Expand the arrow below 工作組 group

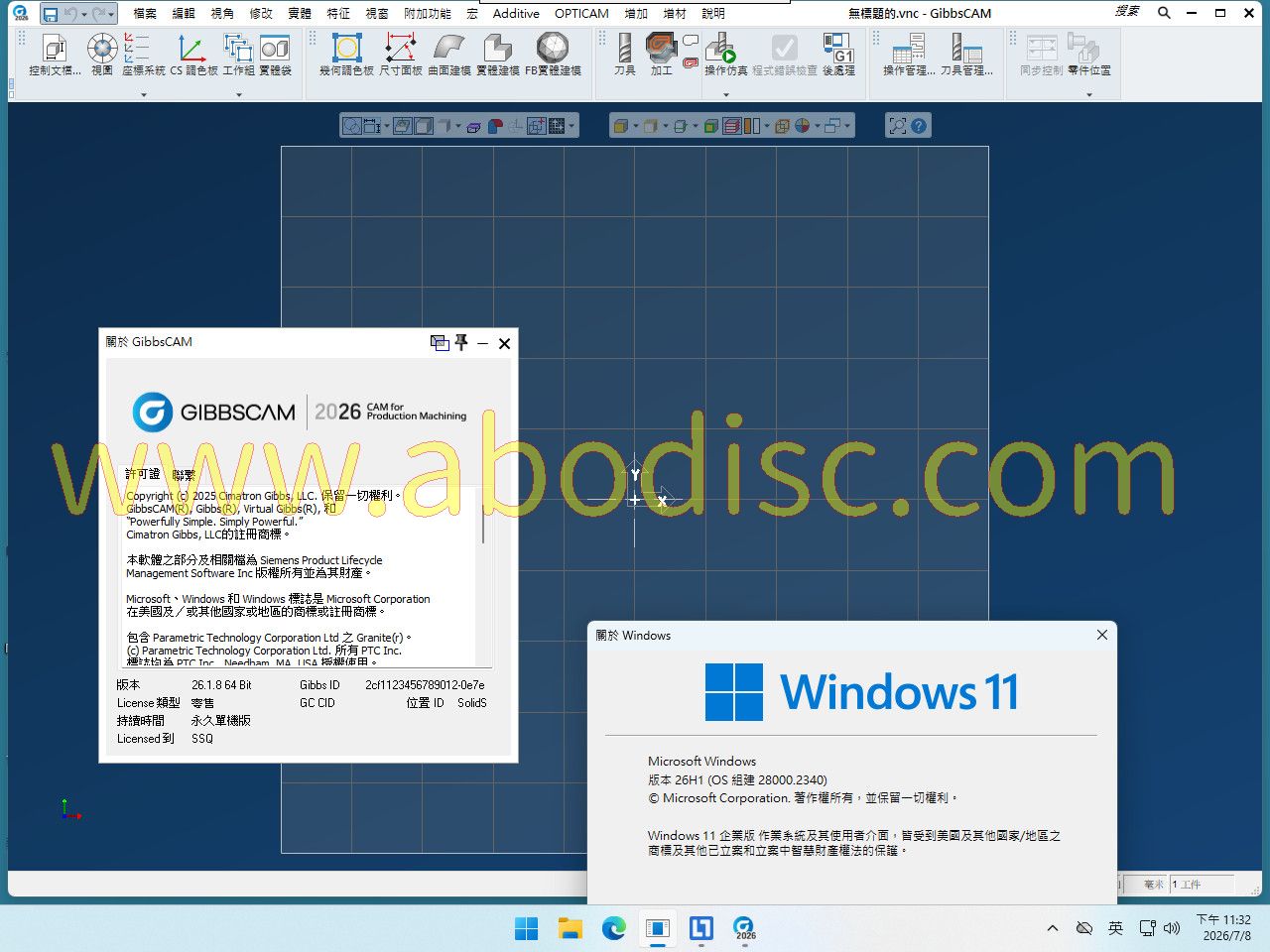pyautogui.click(x=239, y=94)
